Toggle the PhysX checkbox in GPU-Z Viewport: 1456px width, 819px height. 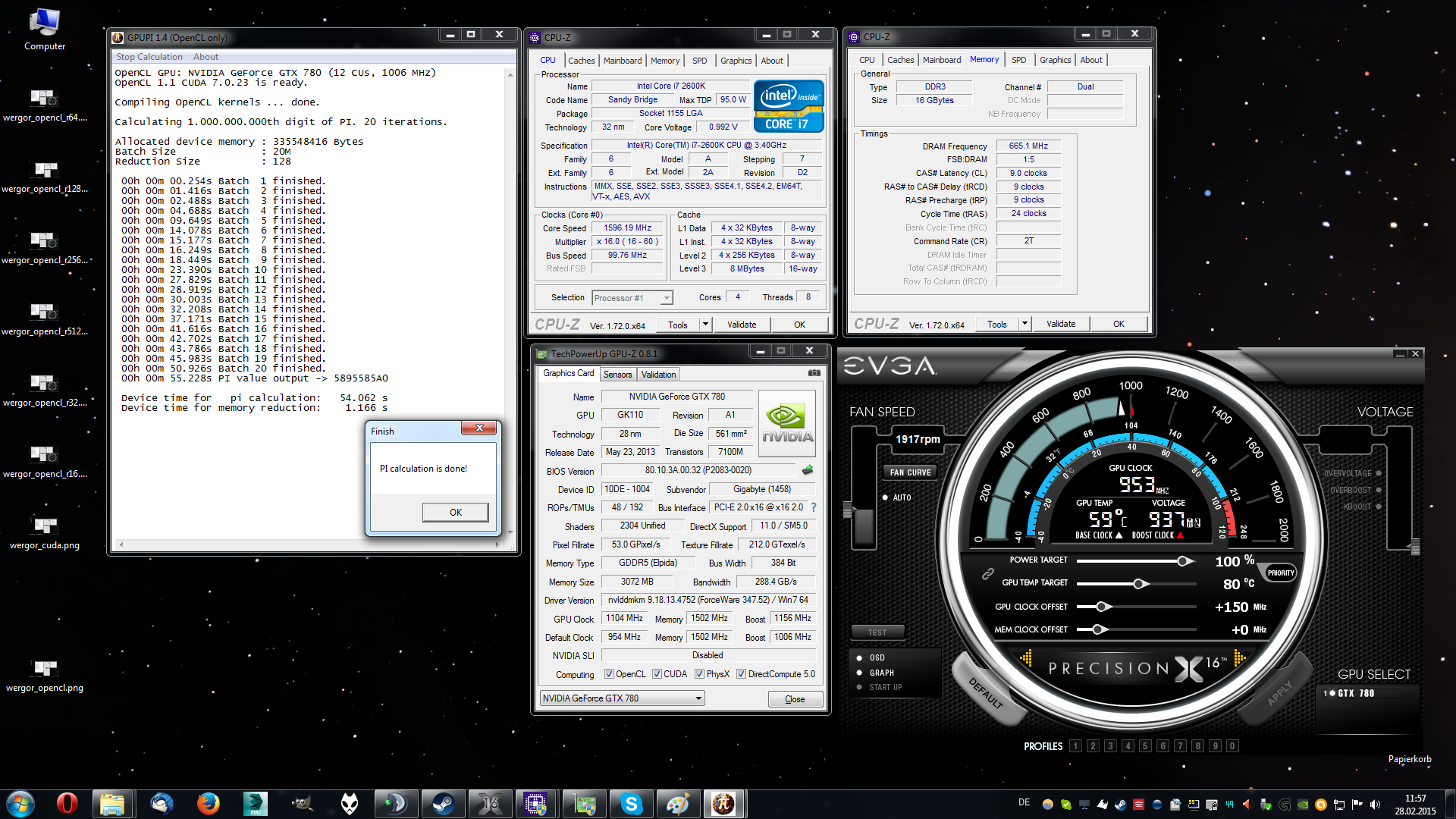[x=699, y=674]
